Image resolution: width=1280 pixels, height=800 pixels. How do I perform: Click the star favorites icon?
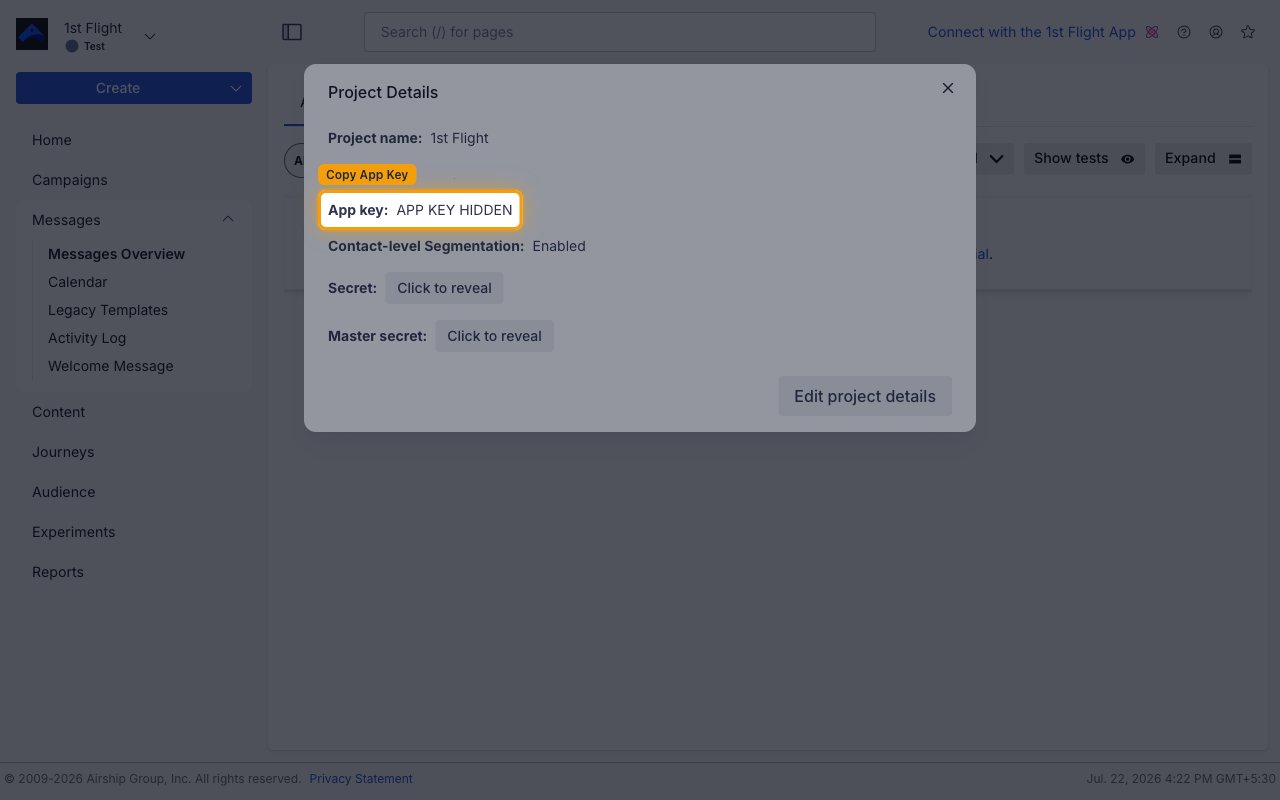1248,32
